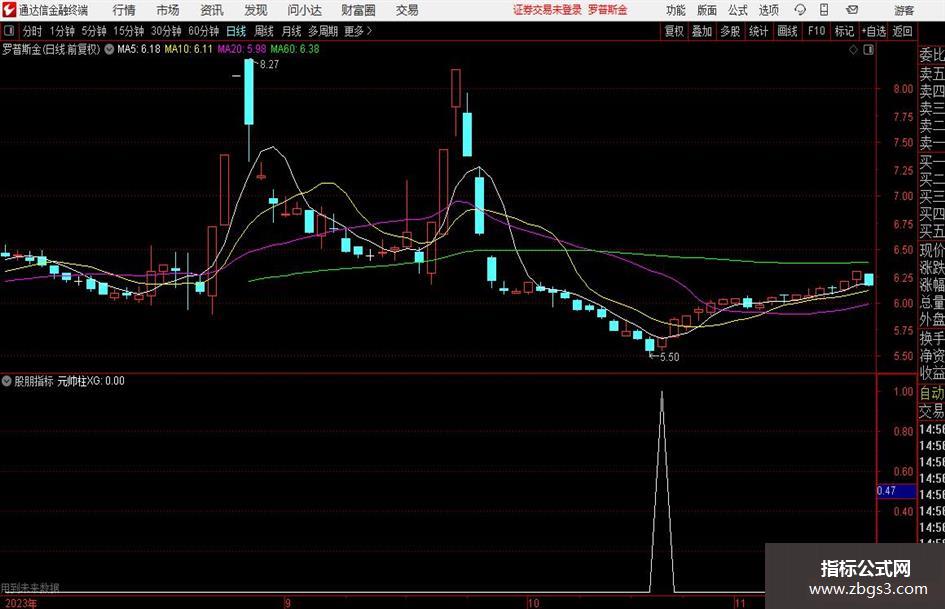Image resolution: width=945 pixels, height=609 pixels.
Task: Click the 元帅柱XG: 0.00 indicator value
Action: click(91, 381)
